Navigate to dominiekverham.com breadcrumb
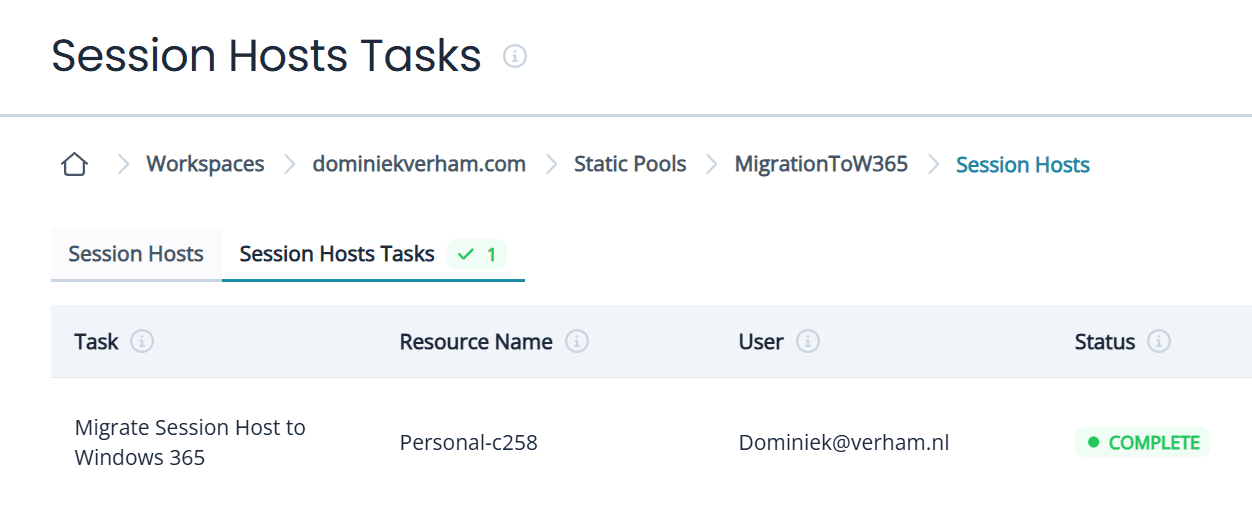1252x507 pixels. [x=419, y=164]
